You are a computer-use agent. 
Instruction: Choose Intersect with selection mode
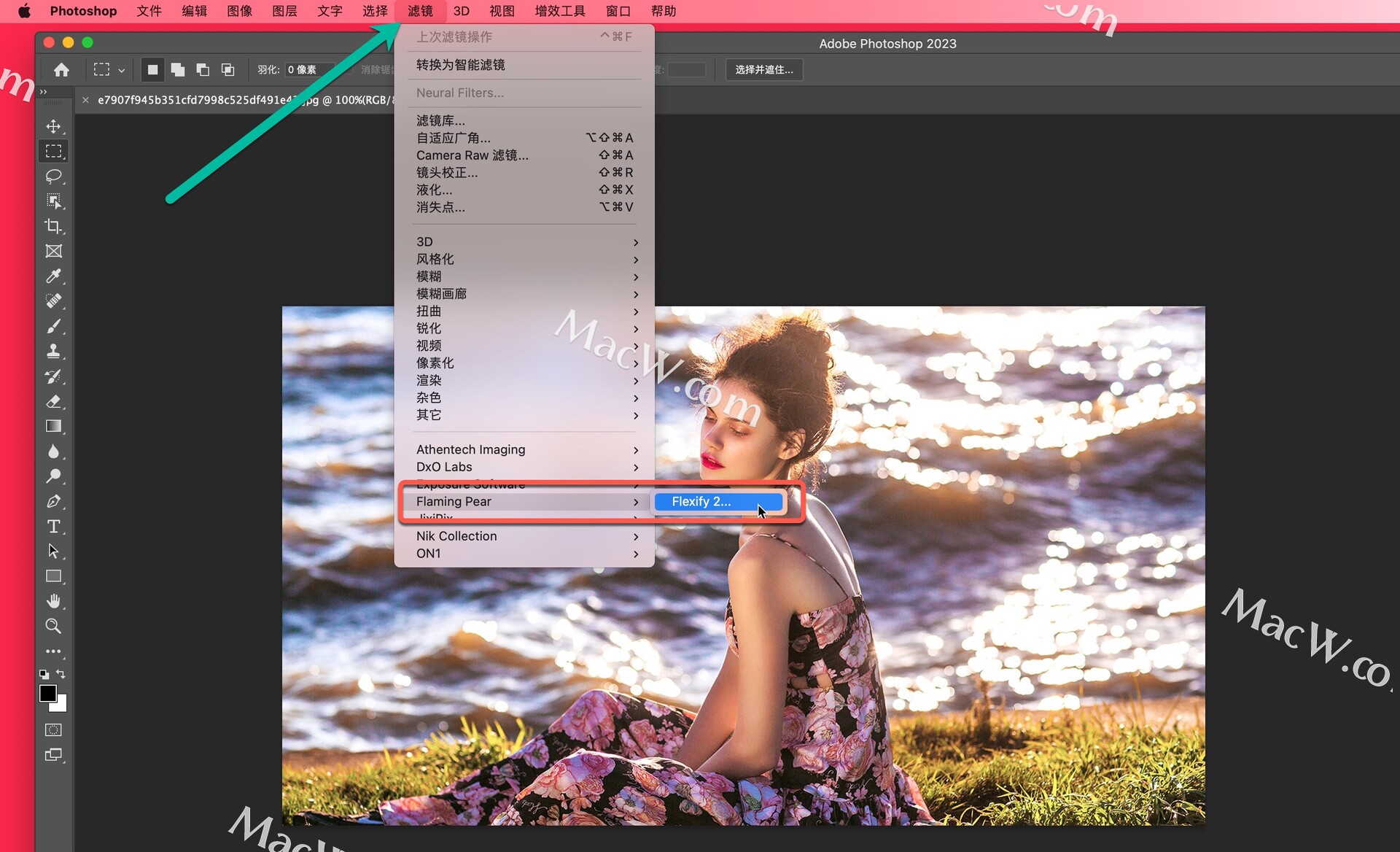click(x=227, y=69)
